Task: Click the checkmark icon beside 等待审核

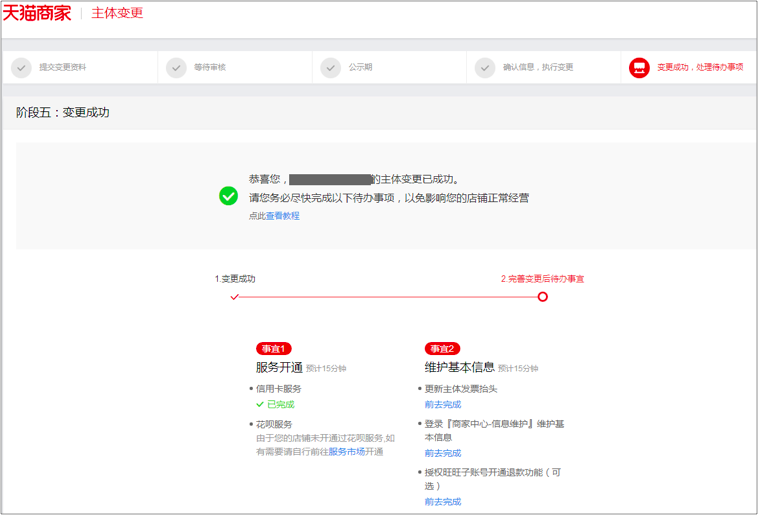Action: coord(177,68)
